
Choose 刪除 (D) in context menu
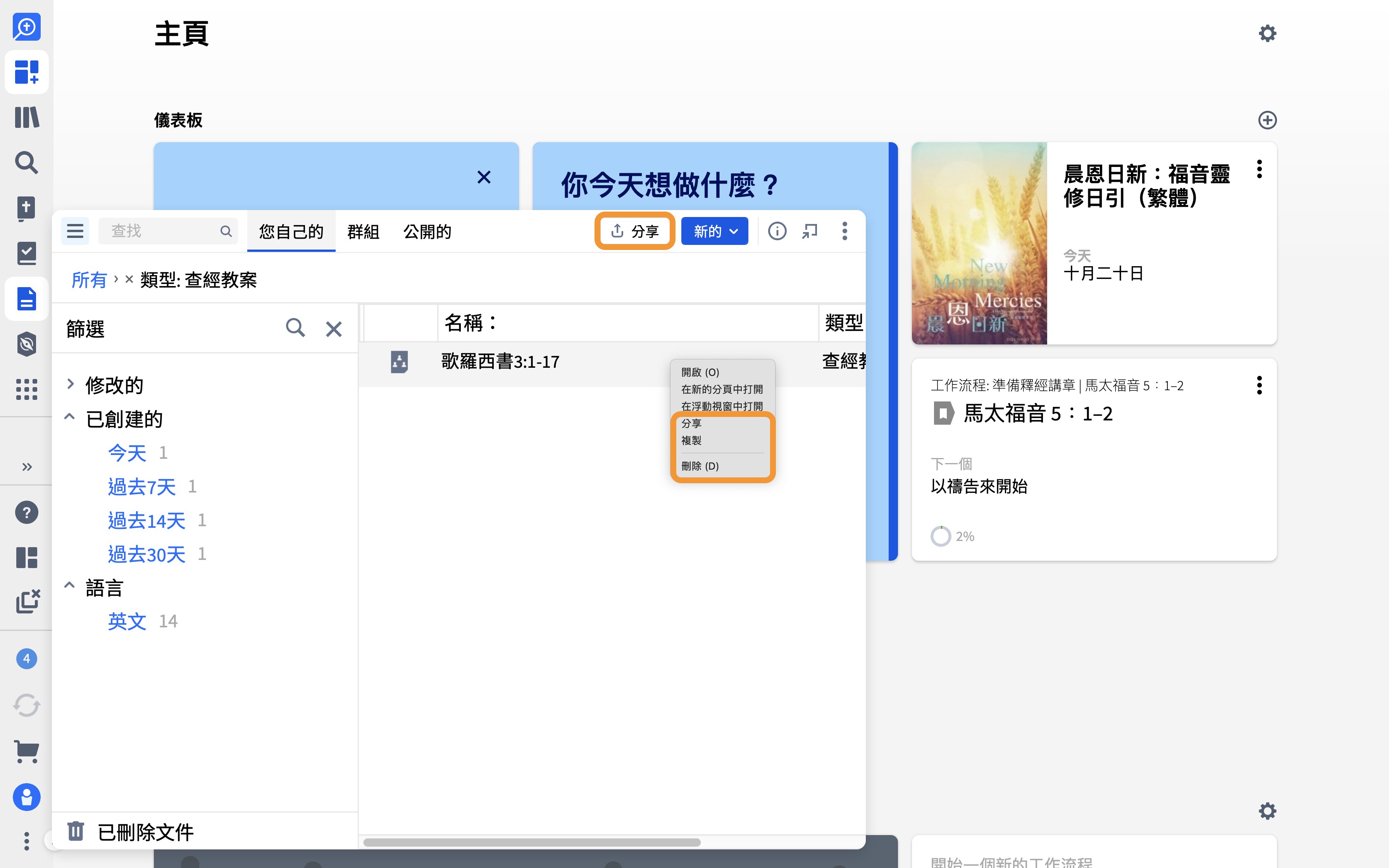[x=700, y=466]
